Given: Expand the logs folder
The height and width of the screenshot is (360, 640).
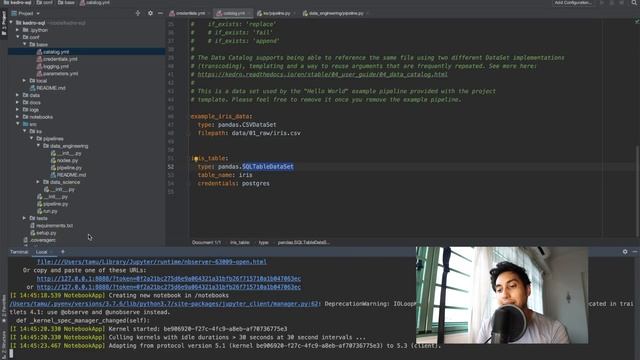Looking at the screenshot, I should 18,109.
